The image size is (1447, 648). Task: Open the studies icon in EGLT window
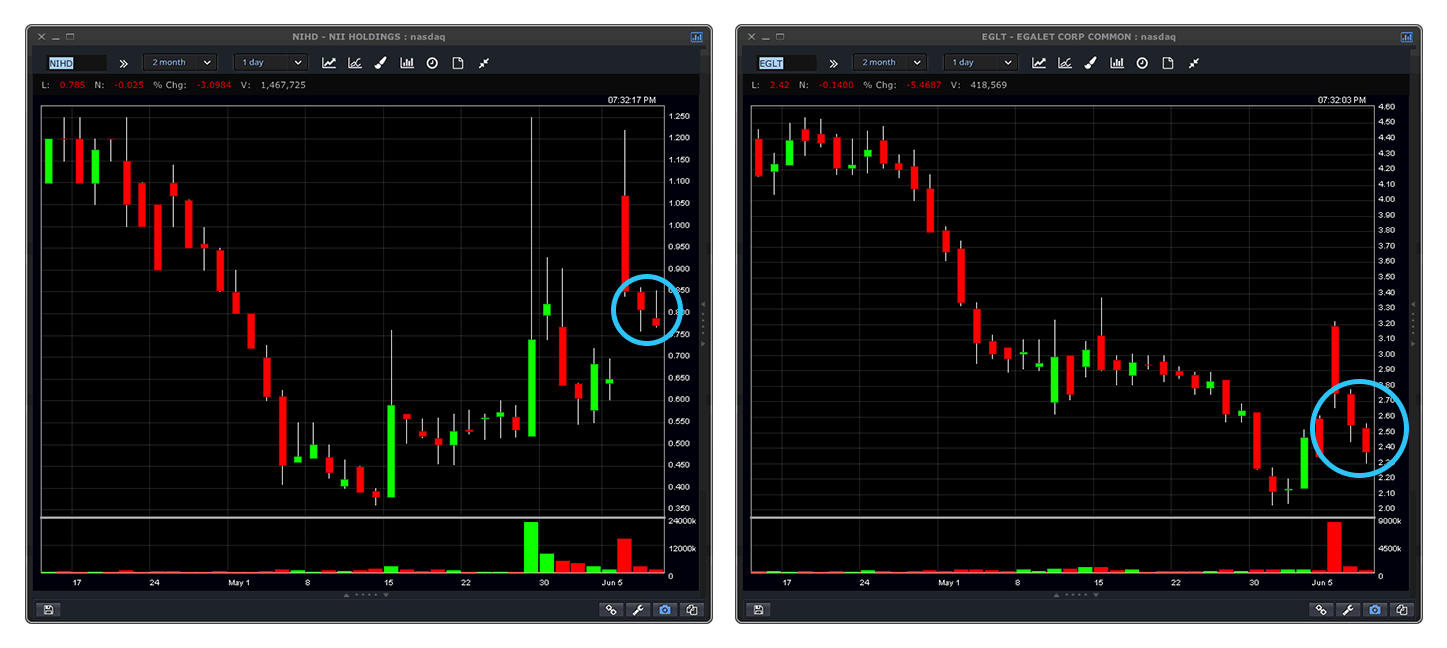click(x=1065, y=62)
